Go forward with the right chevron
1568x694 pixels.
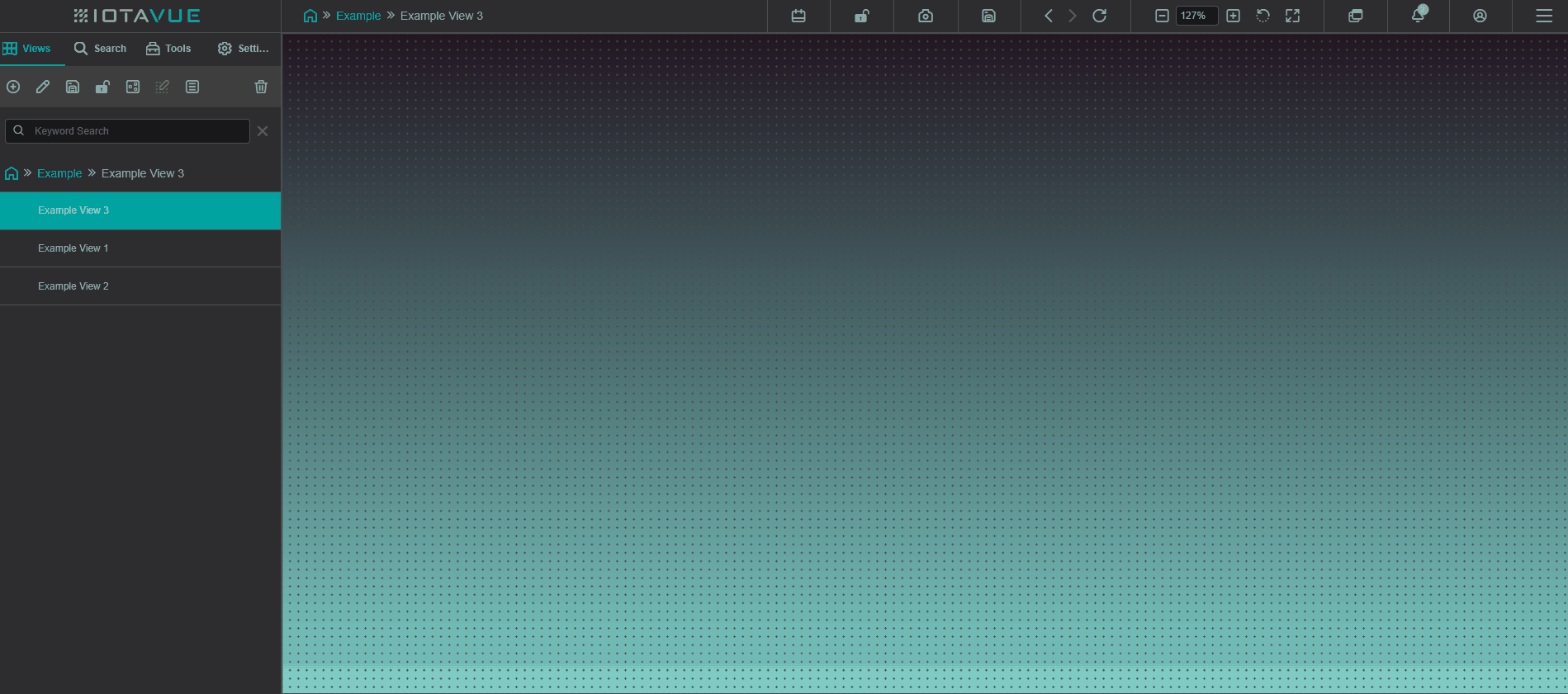point(1072,16)
